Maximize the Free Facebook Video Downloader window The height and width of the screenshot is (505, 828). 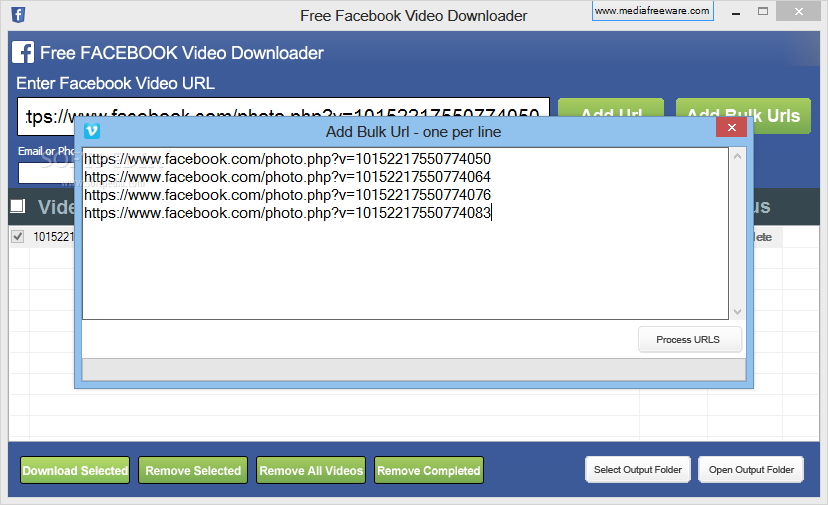[x=763, y=12]
